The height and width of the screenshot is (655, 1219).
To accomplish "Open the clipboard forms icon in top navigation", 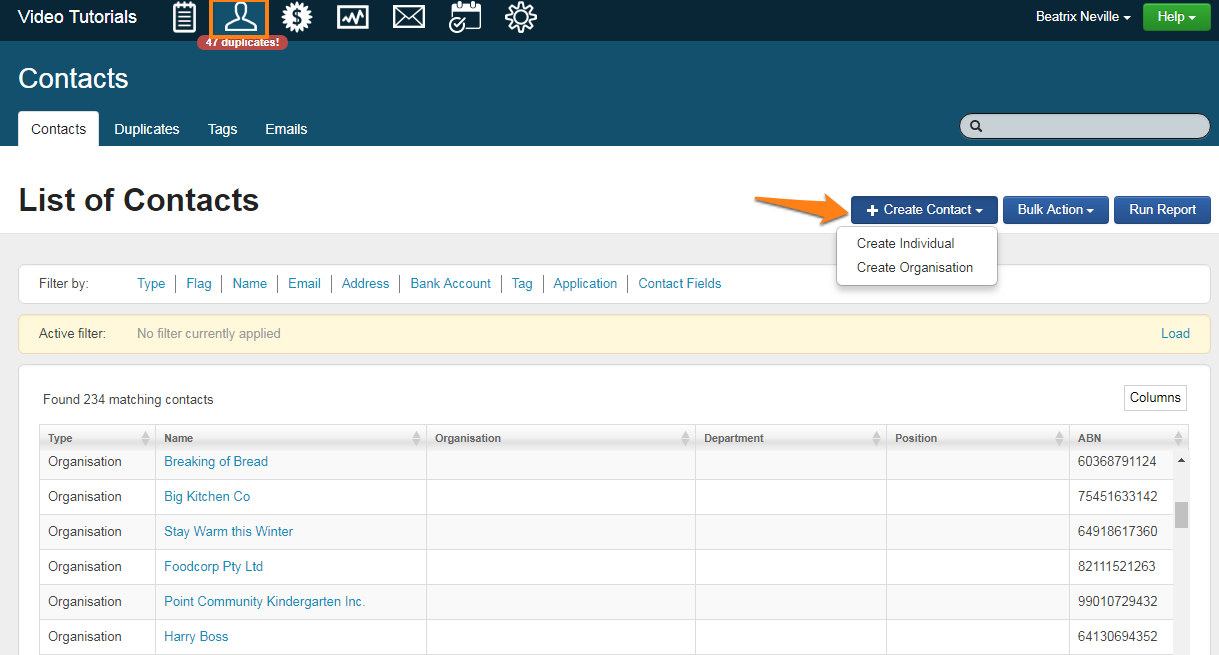I will click(x=184, y=17).
